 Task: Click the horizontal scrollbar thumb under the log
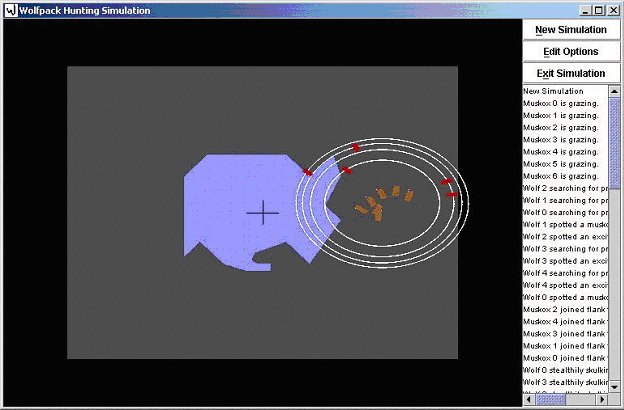point(550,400)
